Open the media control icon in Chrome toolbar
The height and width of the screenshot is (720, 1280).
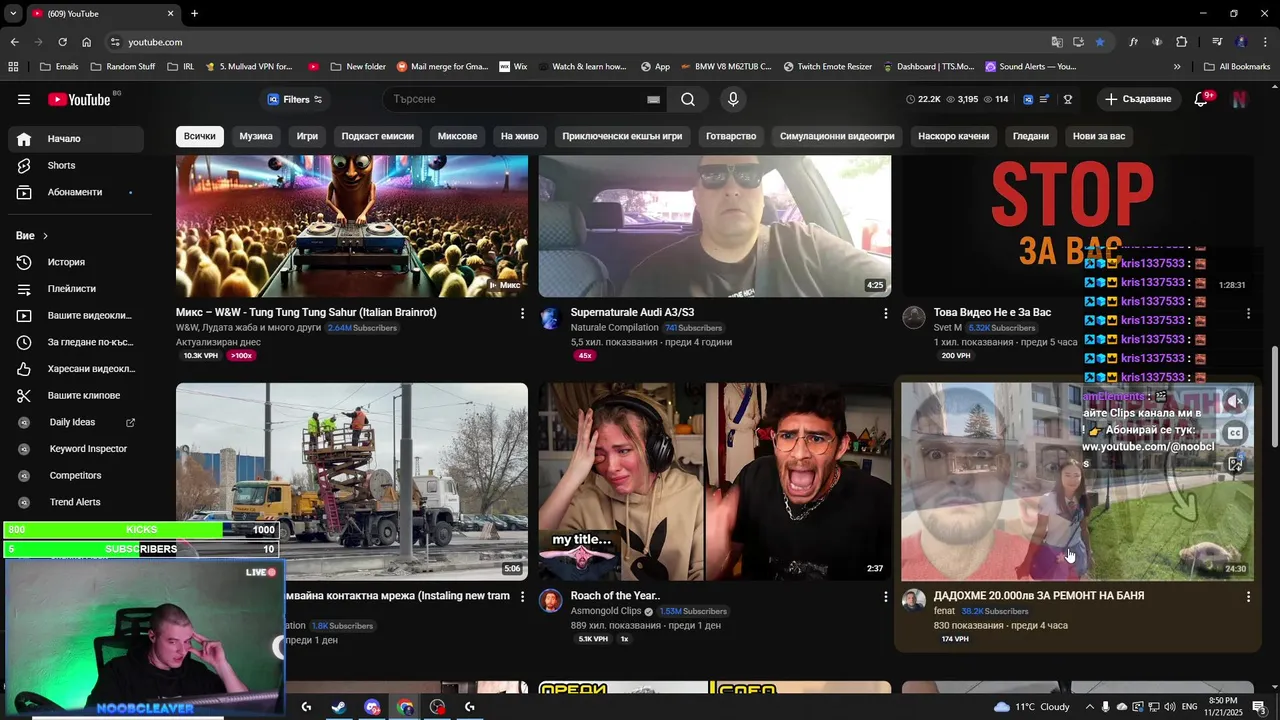1217,42
